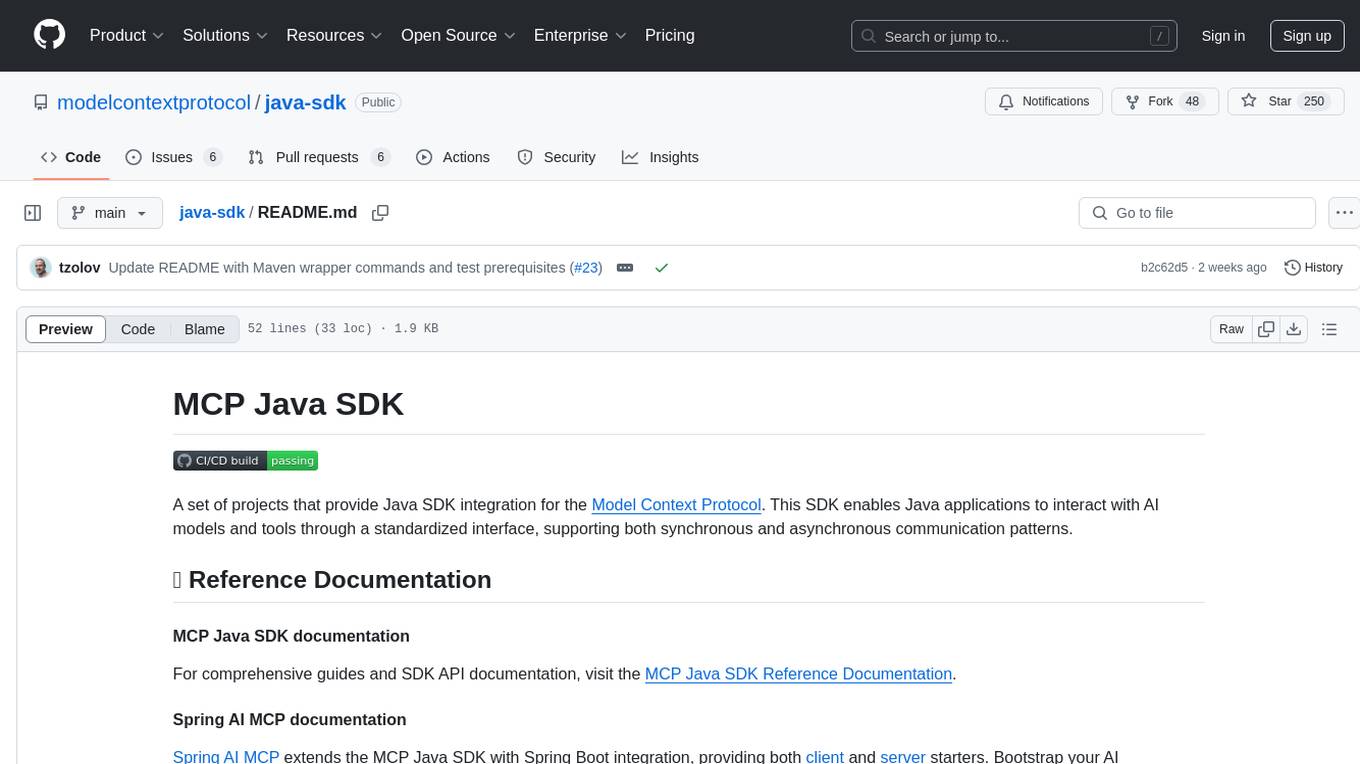Open the Pricing page
Image resolution: width=1360 pixels, height=764 pixels.
670,35
